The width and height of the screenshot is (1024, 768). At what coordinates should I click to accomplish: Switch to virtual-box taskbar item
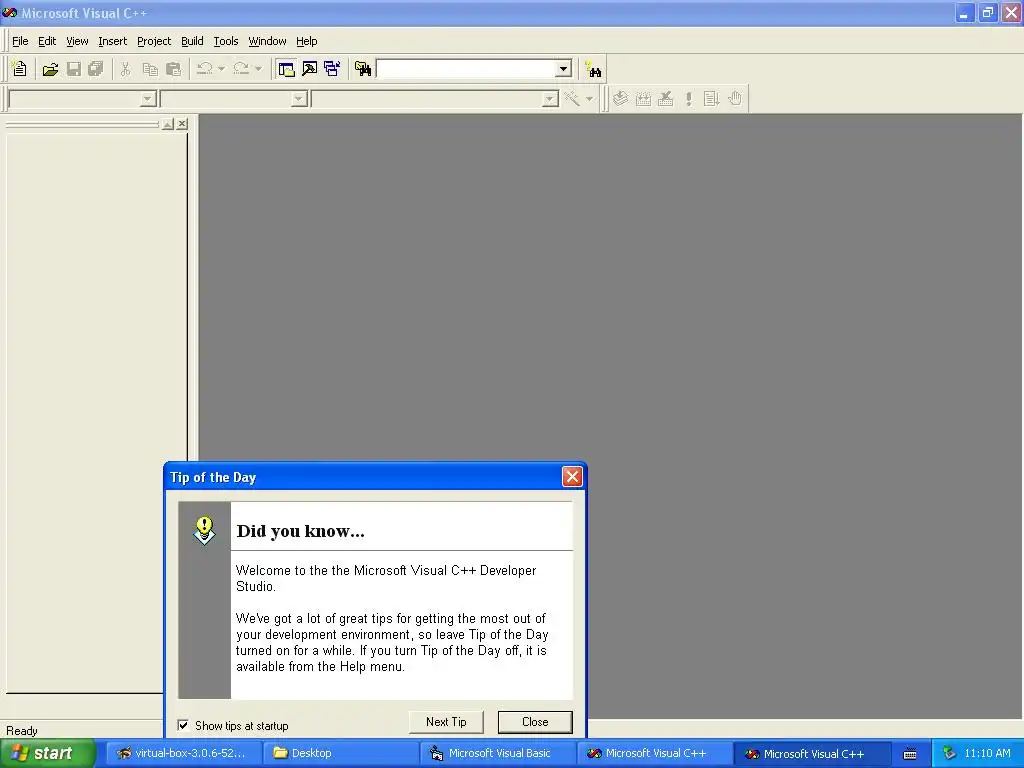[183, 753]
